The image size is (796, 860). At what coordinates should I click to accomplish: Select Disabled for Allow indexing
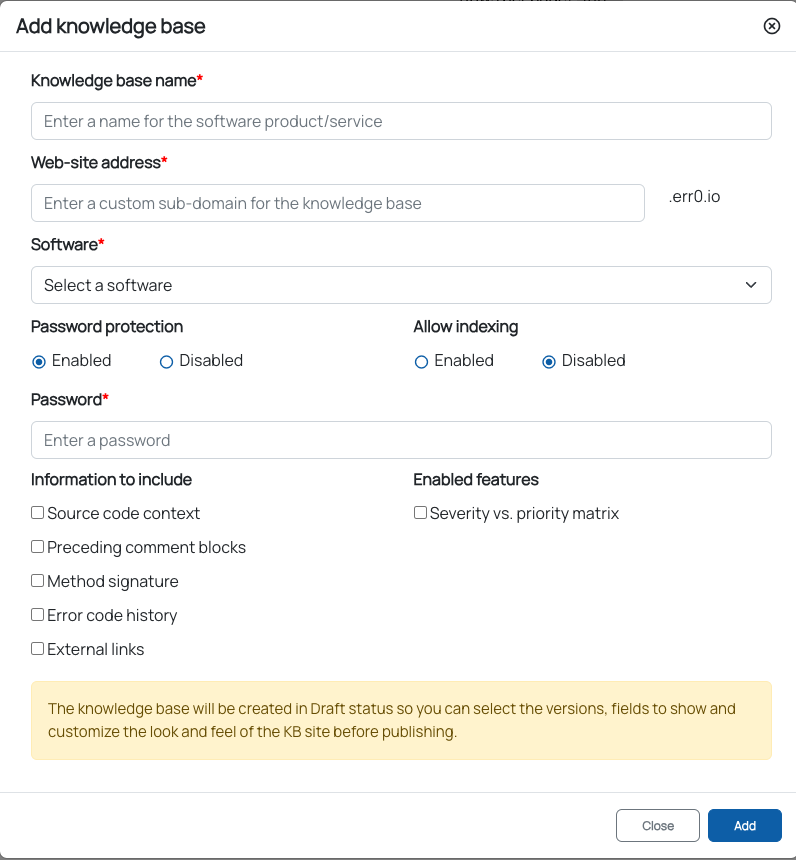coord(549,361)
